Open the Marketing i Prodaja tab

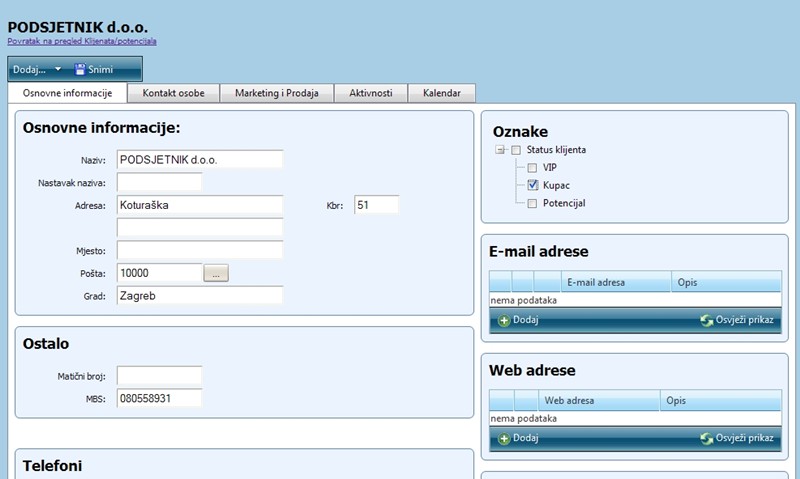pyautogui.click(x=277, y=93)
